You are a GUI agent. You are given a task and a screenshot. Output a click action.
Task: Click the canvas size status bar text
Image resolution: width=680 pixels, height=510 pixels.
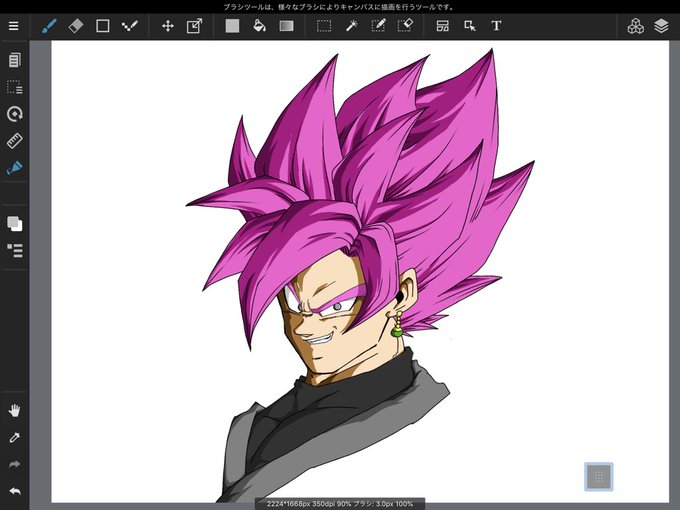point(340,504)
